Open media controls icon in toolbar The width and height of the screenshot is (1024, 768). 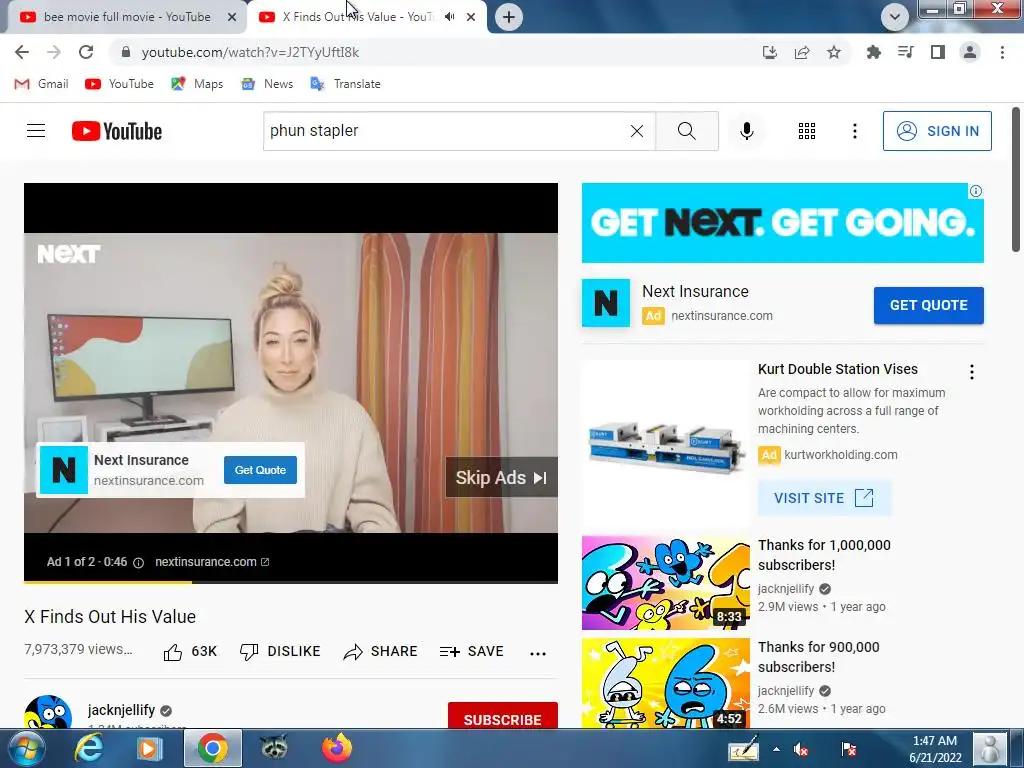905,52
